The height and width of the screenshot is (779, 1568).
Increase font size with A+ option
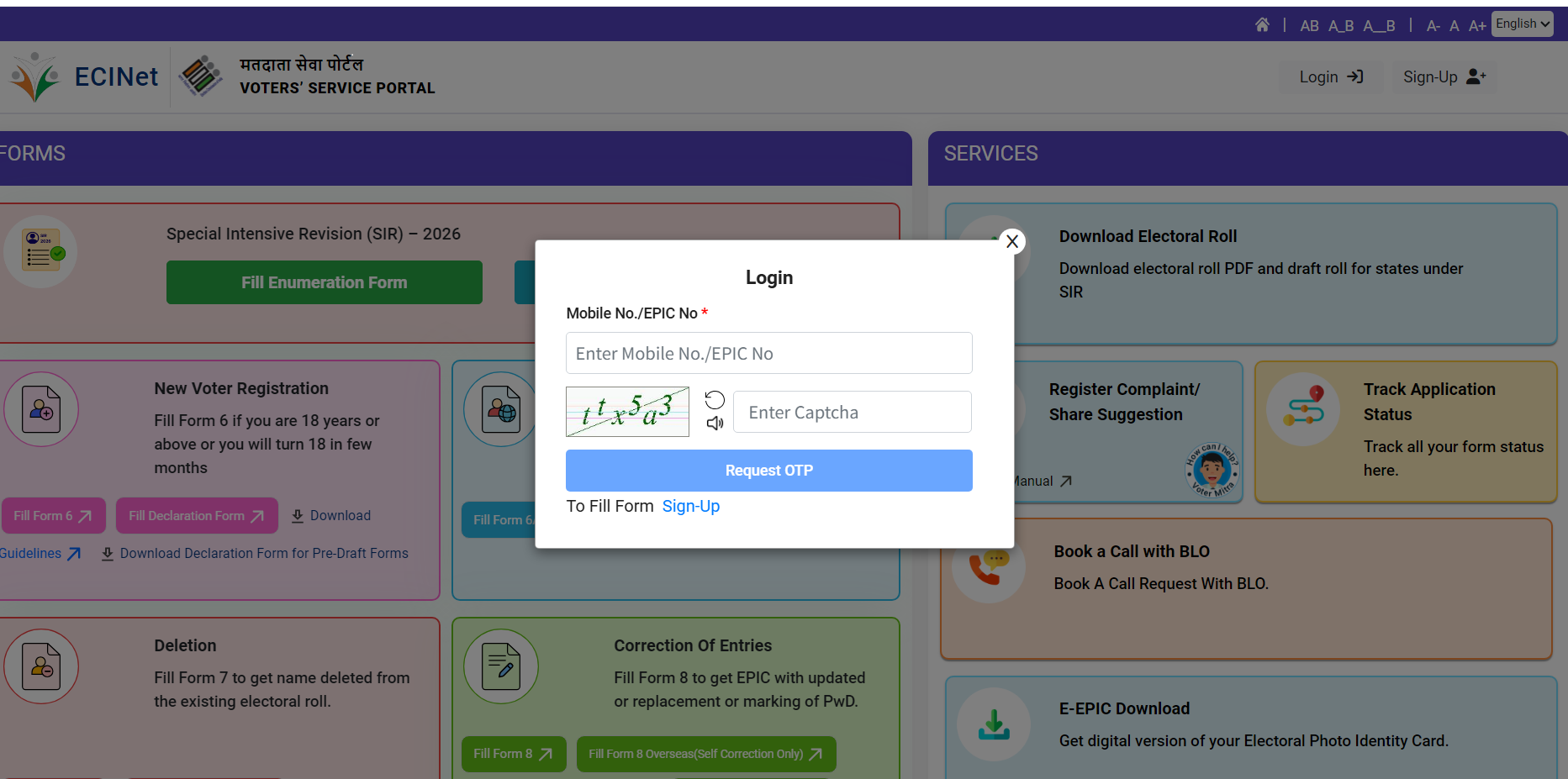click(1477, 26)
